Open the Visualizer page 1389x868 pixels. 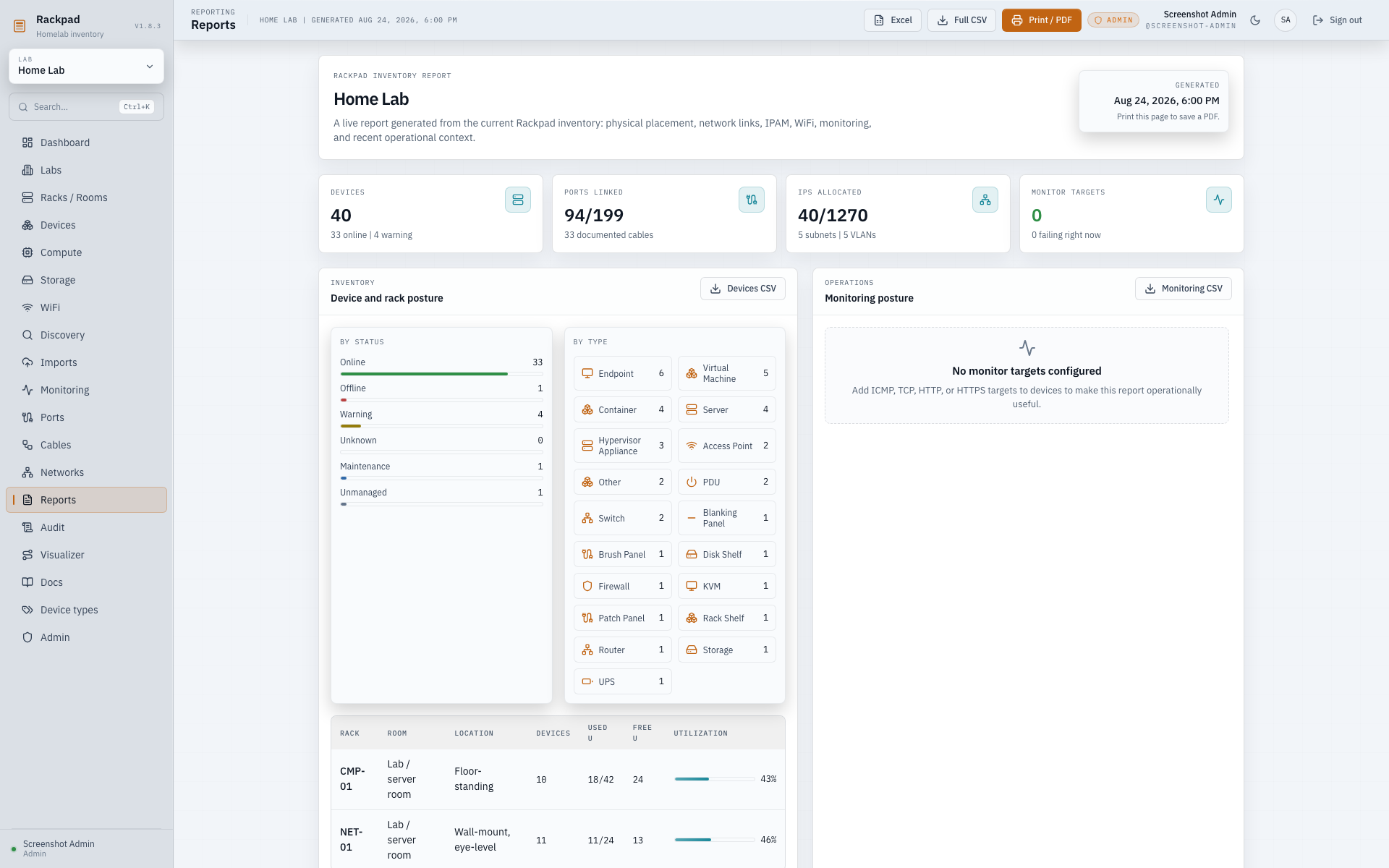pyautogui.click(x=86, y=555)
